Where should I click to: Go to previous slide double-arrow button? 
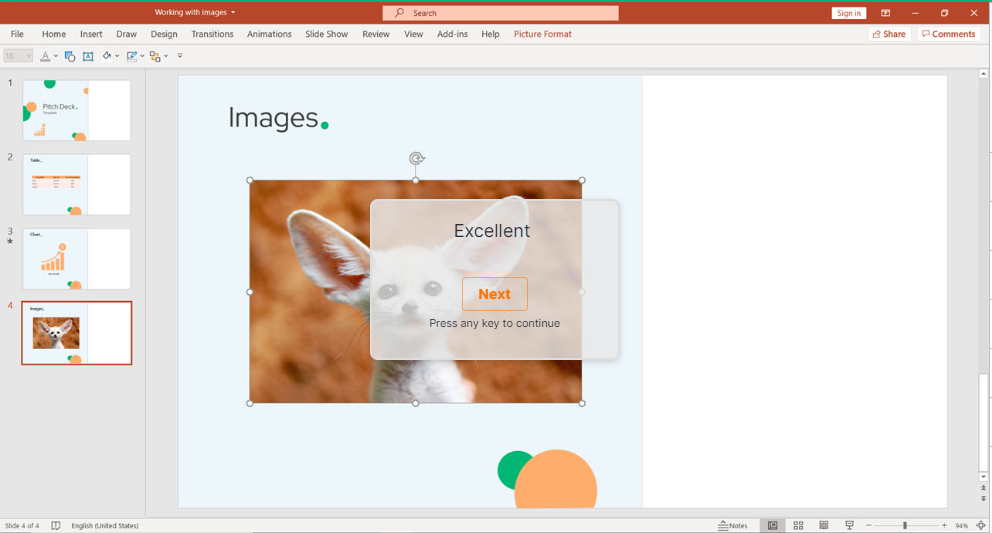click(983, 489)
